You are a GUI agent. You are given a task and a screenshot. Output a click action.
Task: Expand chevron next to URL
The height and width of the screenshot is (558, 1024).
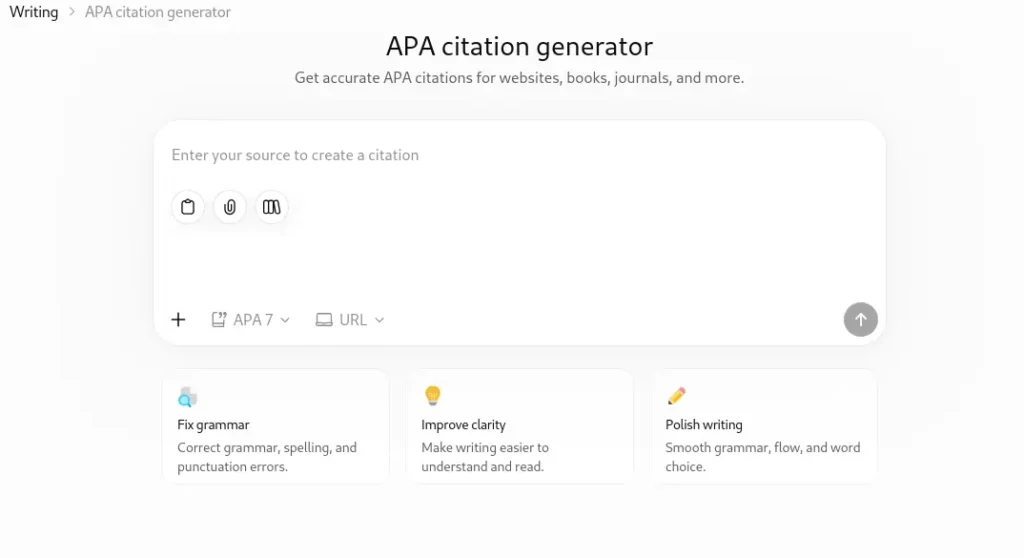click(379, 320)
